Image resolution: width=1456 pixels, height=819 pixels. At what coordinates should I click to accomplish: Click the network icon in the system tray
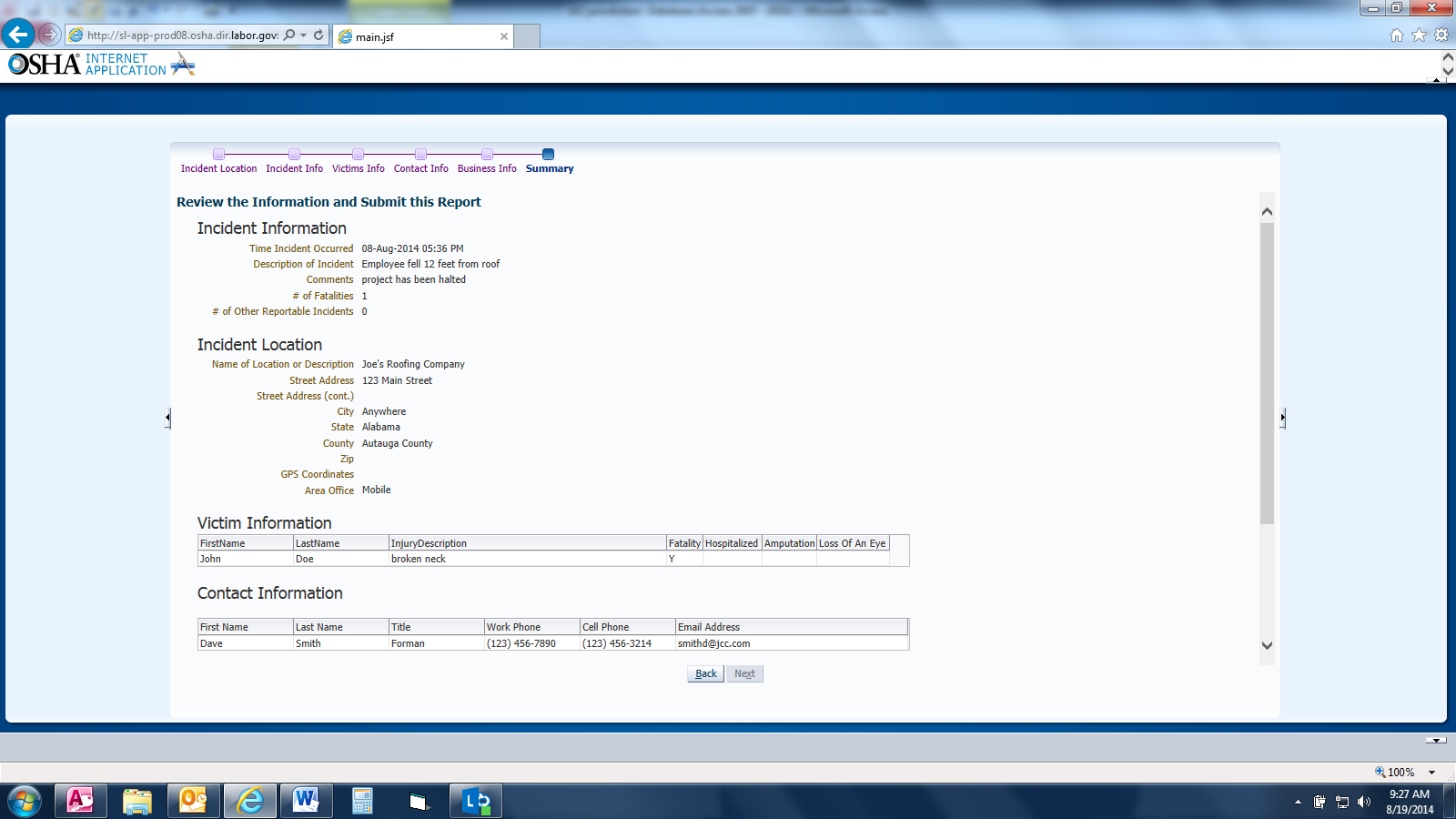[x=1341, y=802]
